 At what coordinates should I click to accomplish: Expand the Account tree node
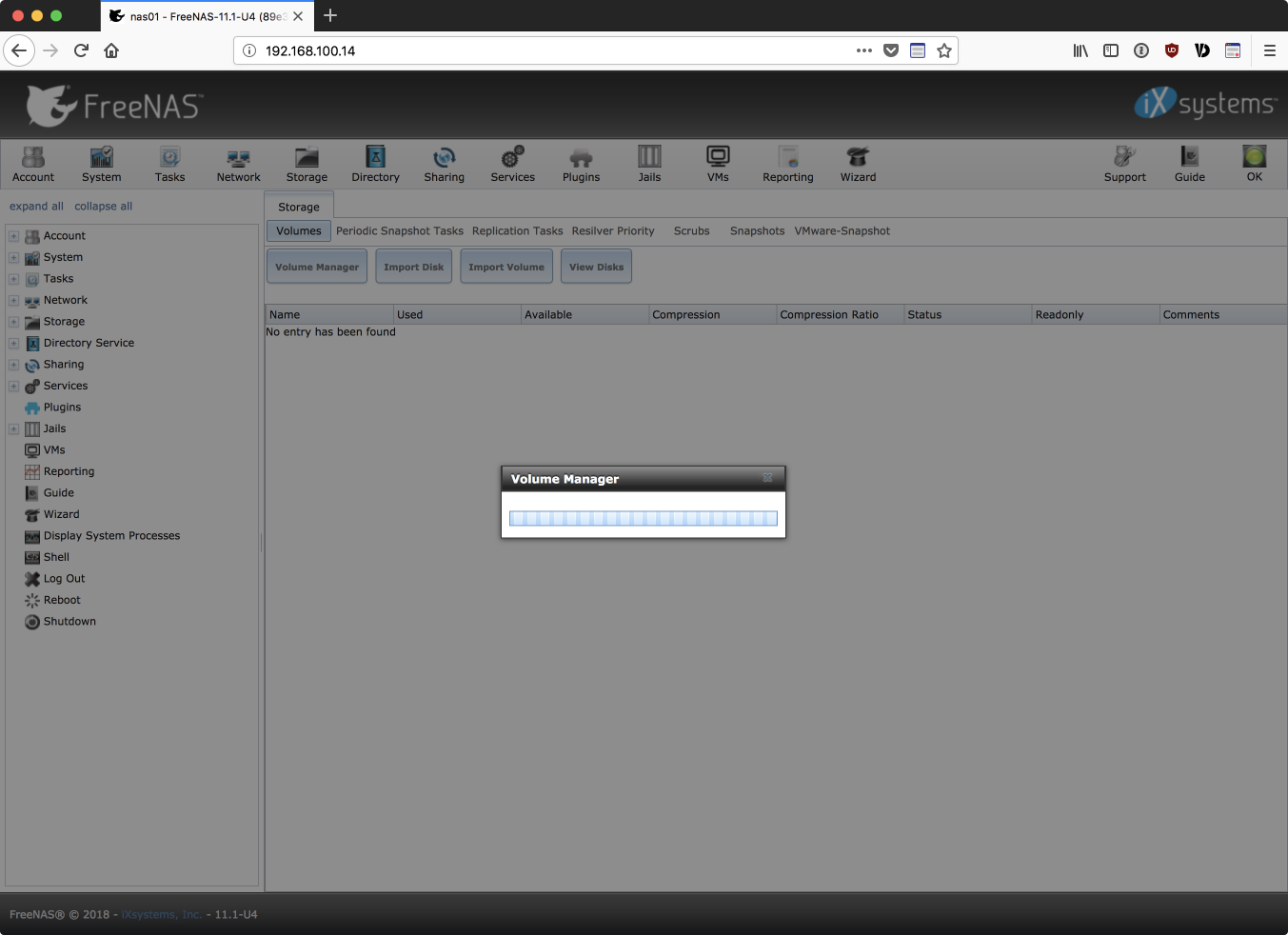[14, 236]
